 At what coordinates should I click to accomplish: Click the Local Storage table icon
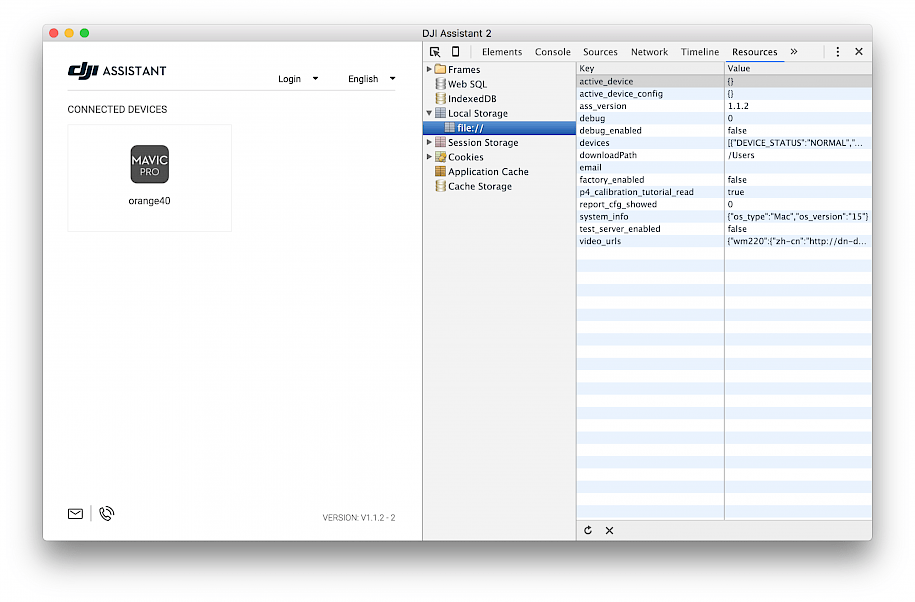click(441, 113)
